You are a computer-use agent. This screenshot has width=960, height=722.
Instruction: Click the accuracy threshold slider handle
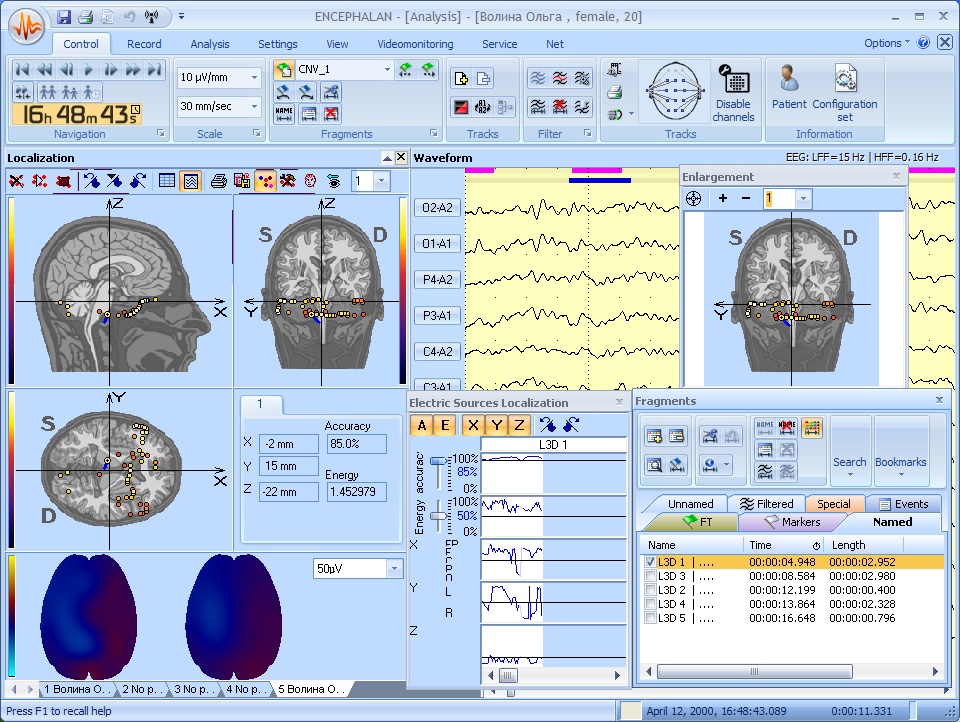[x=437, y=461]
